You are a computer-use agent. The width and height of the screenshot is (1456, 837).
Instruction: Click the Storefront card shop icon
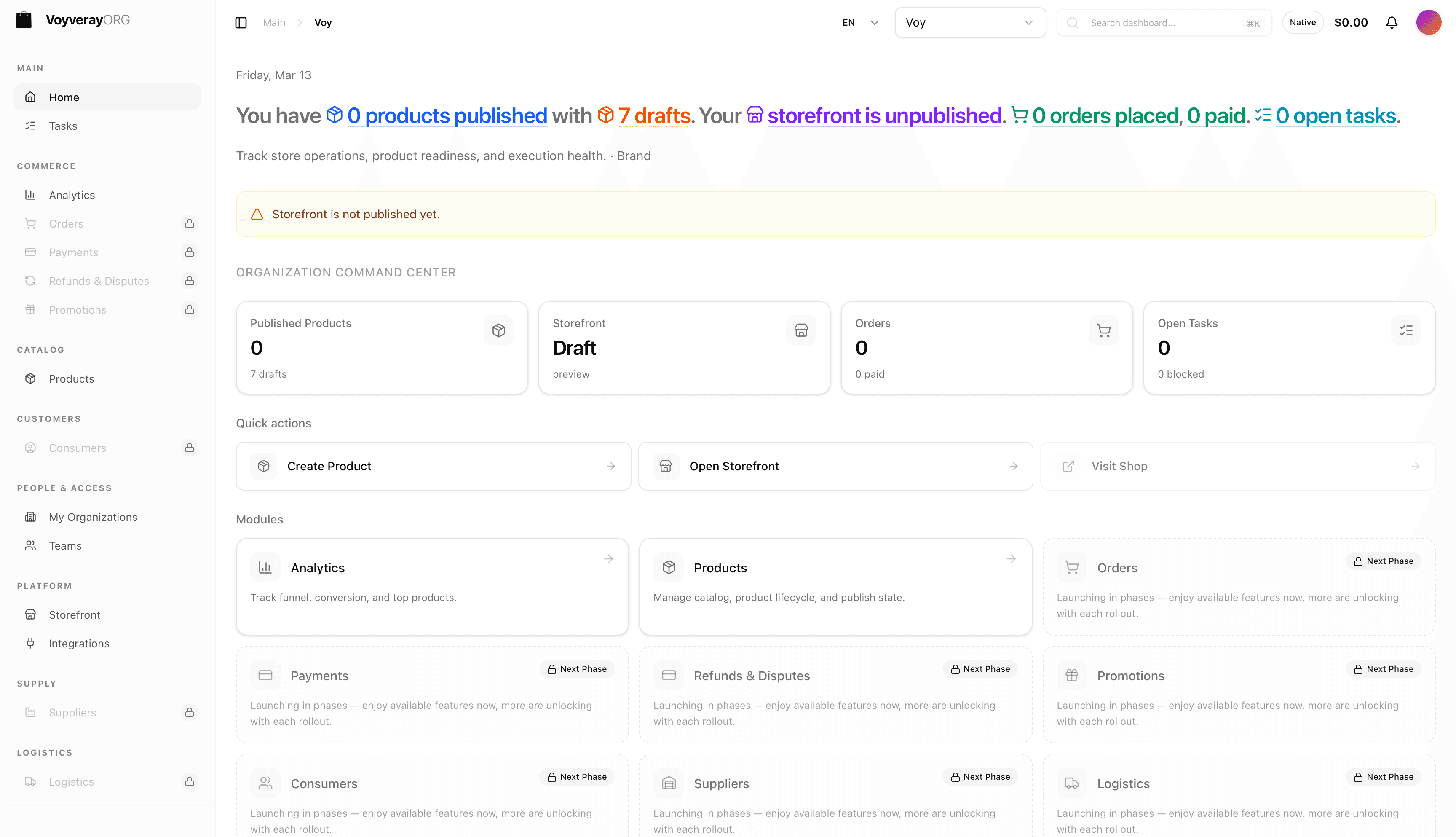click(801, 330)
